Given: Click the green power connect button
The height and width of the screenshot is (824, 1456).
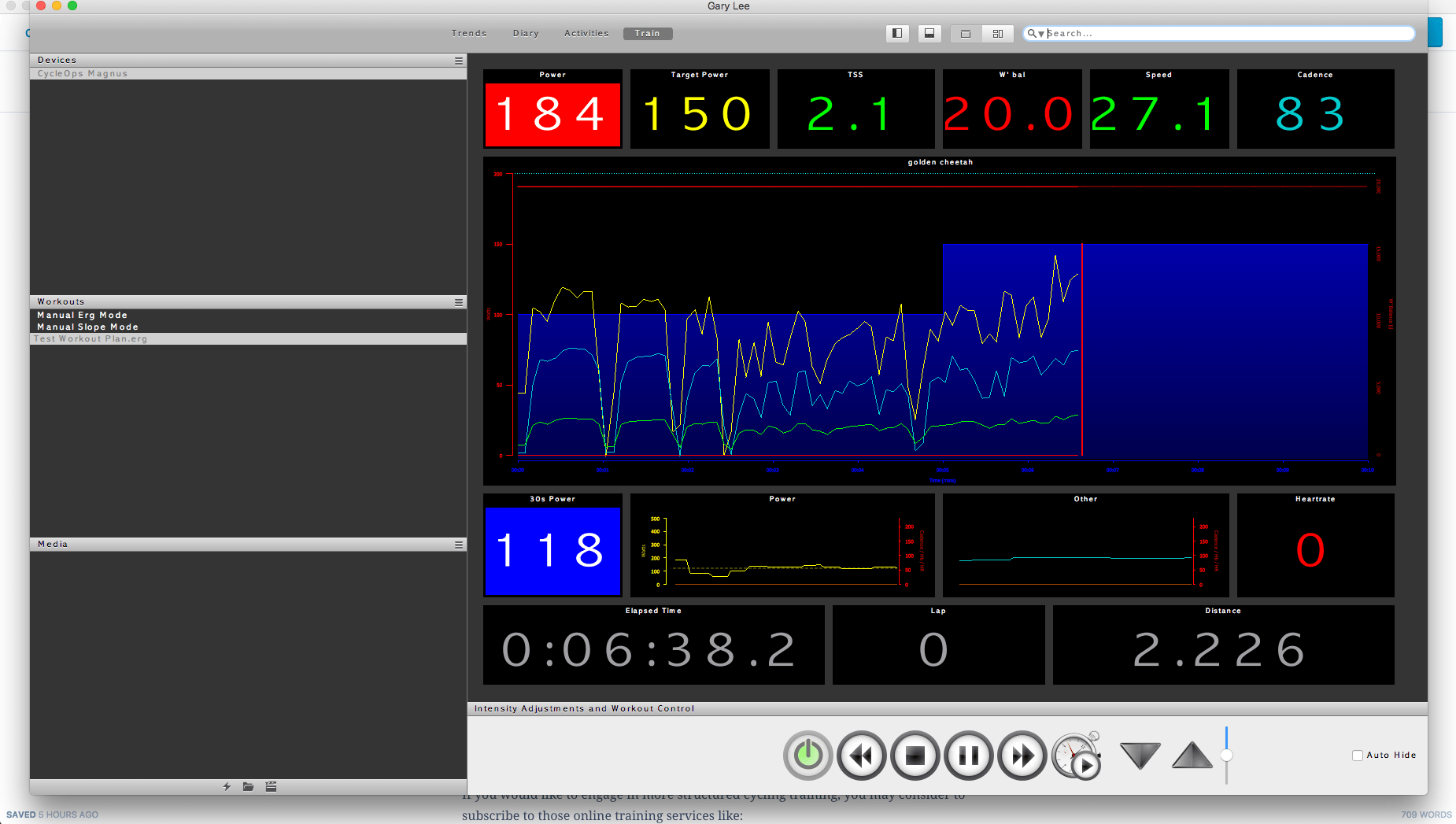Looking at the screenshot, I should coord(807,756).
